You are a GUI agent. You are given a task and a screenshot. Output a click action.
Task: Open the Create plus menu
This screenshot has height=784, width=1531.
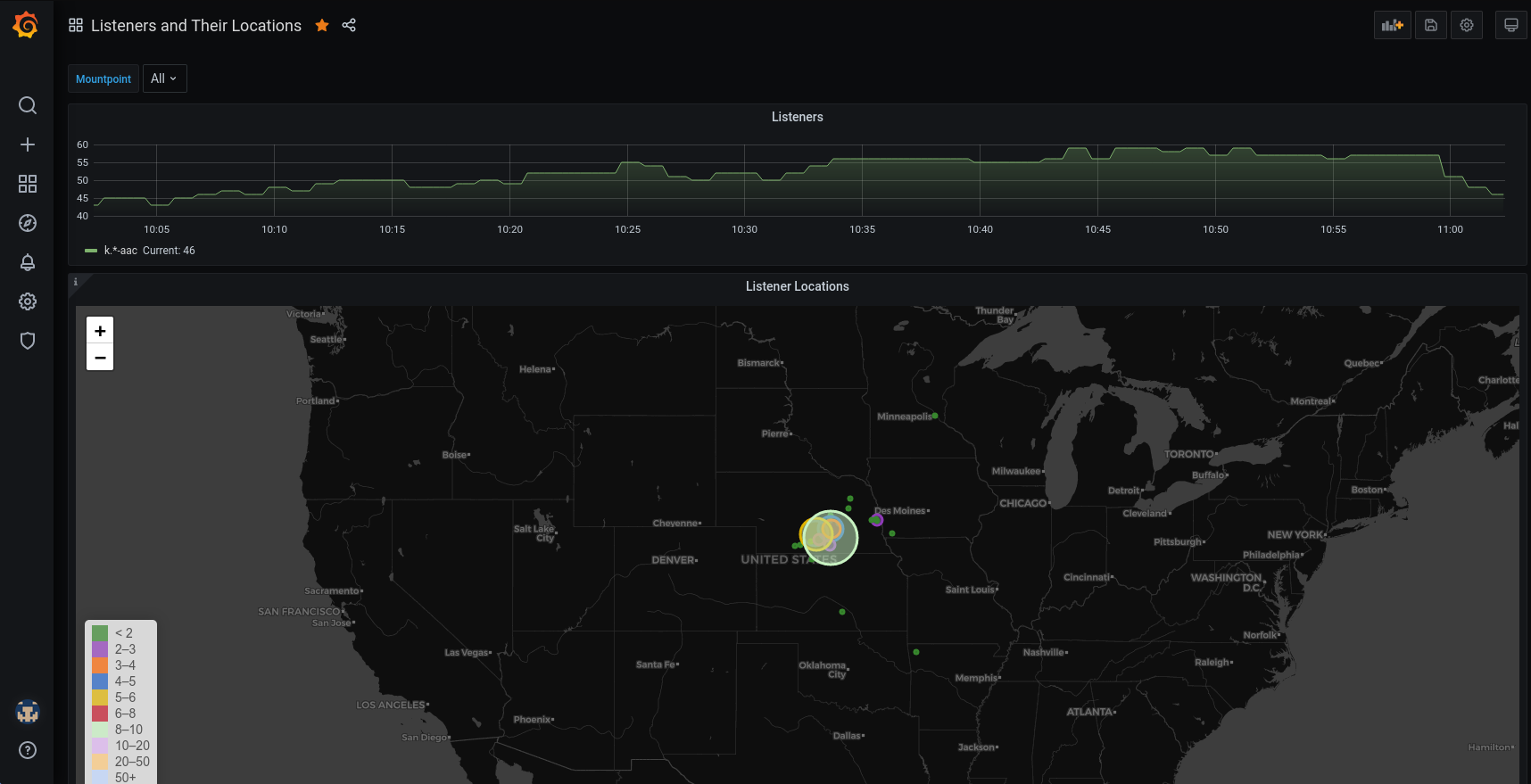(x=28, y=144)
